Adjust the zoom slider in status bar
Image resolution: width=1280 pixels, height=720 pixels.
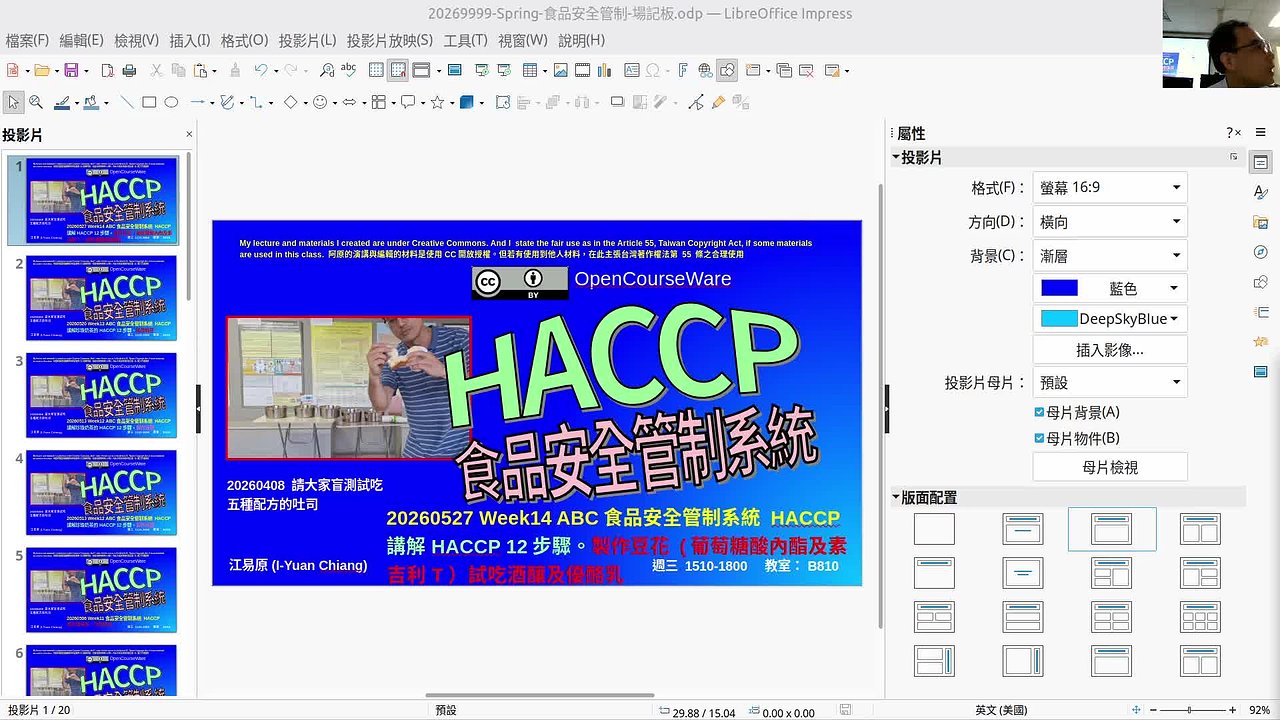tap(1188, 710)
